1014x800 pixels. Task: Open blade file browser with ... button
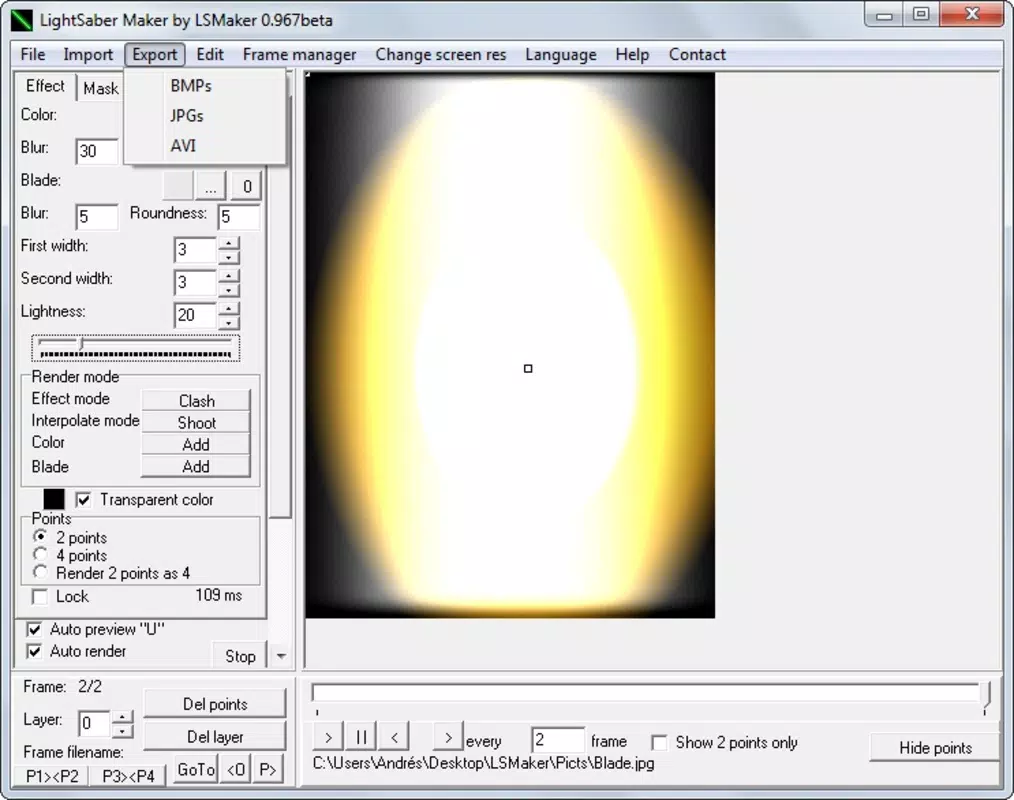coord(211,187)
